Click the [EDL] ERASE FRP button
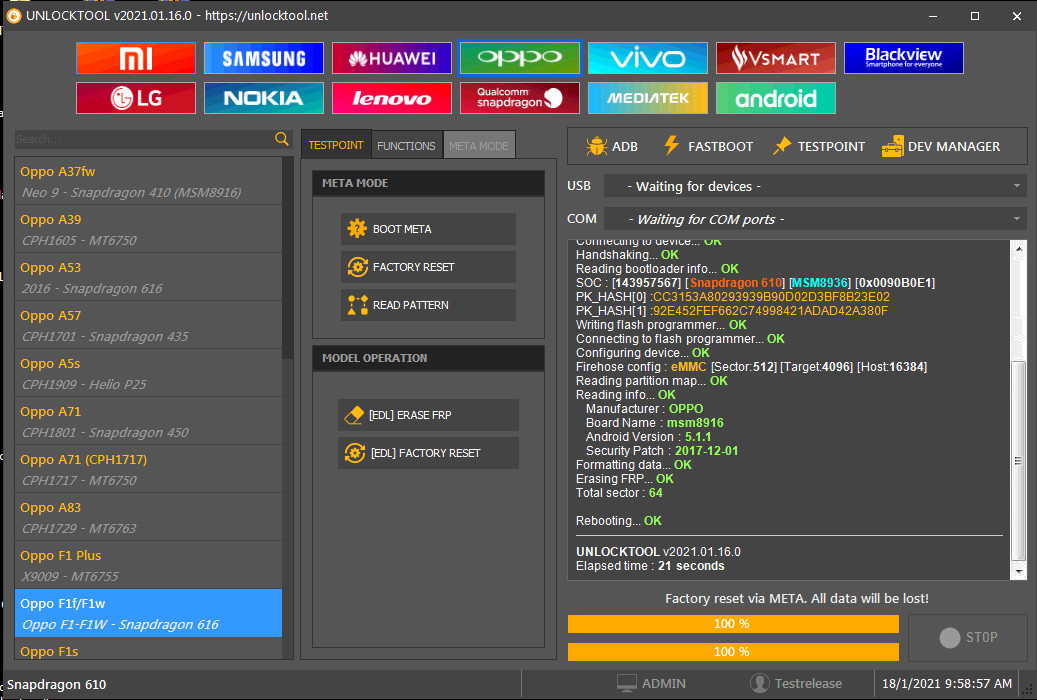 429,415
